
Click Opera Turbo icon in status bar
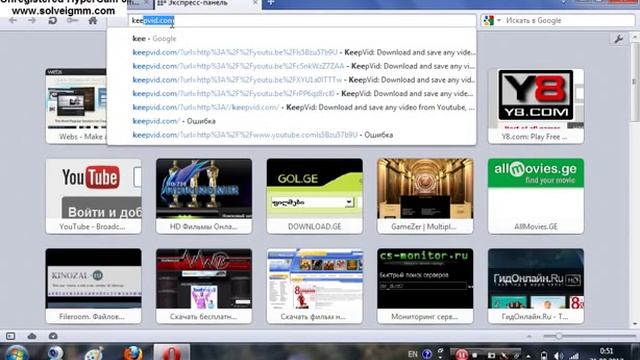tap(53, 336)
